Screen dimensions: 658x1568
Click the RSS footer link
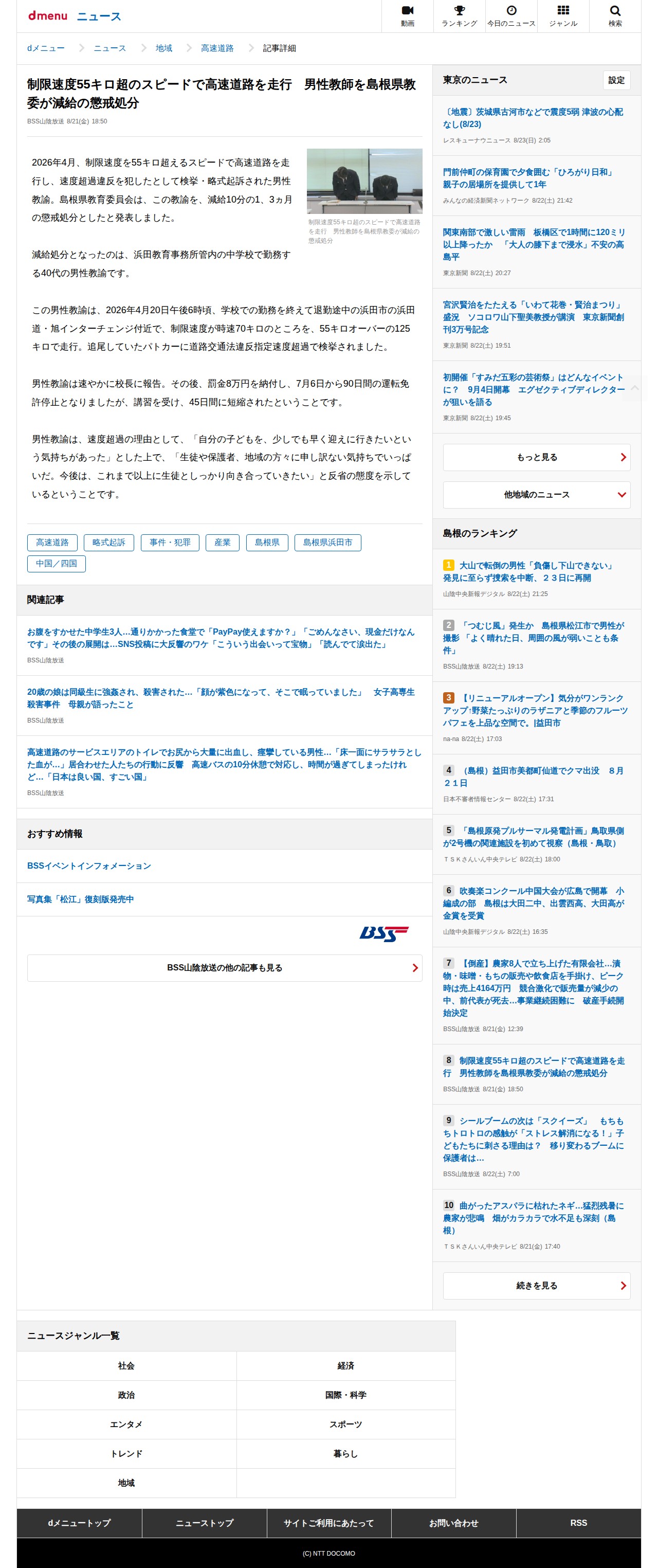coord(578,1523)
